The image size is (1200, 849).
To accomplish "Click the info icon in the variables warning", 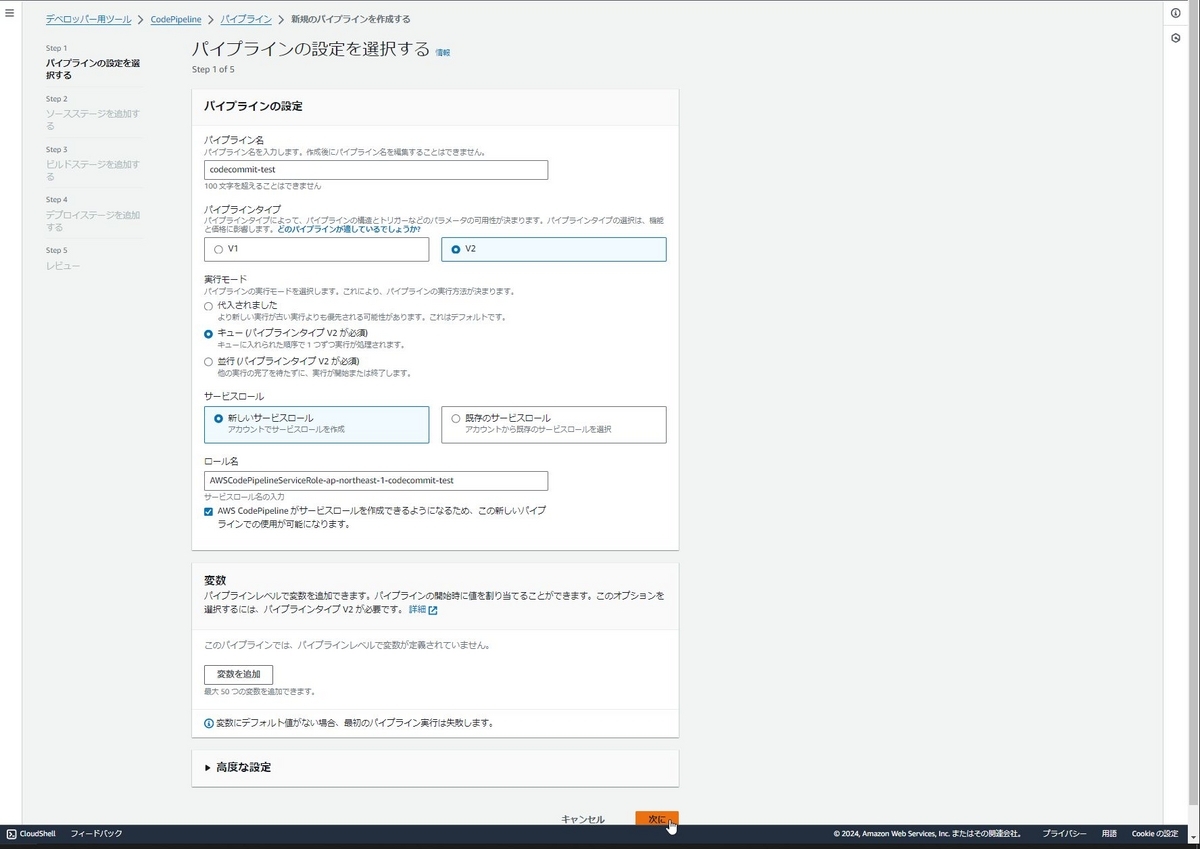I will click(210, 722).
